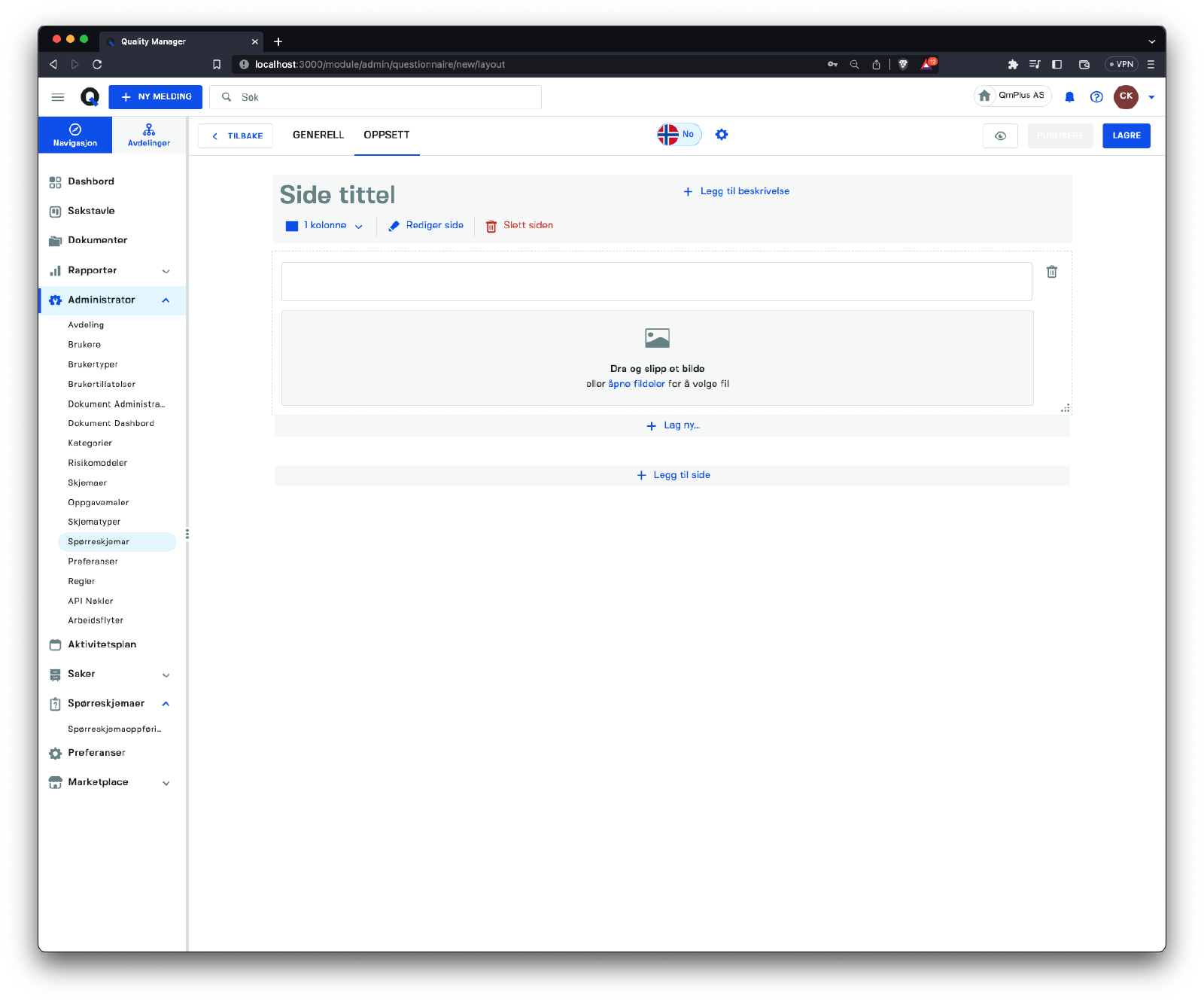Switch to the GENERELL tab
The width and height of the screenshot is (1204, 1002).
(318, 135)
